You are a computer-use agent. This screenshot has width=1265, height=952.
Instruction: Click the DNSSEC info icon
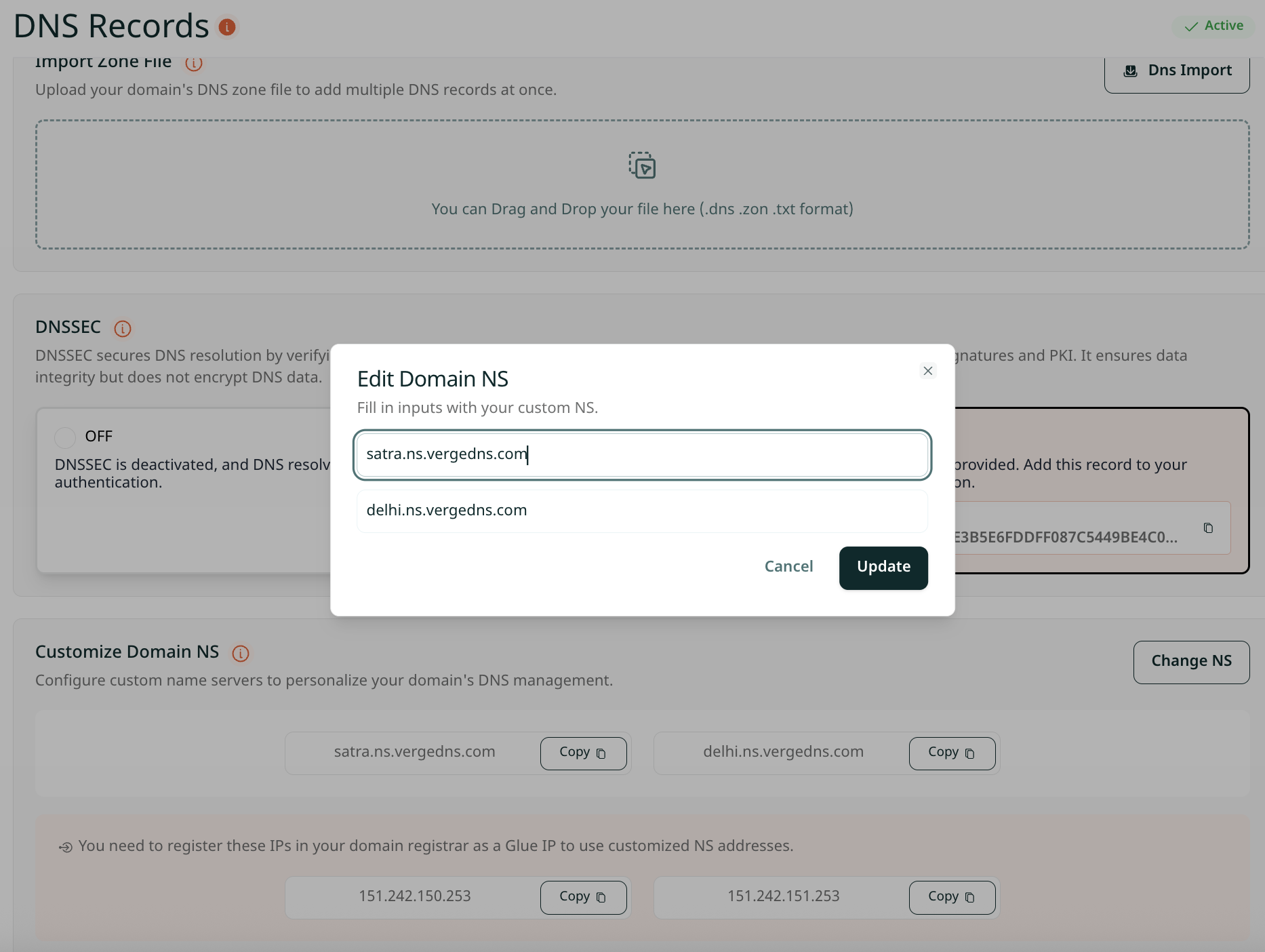[123, 329]
